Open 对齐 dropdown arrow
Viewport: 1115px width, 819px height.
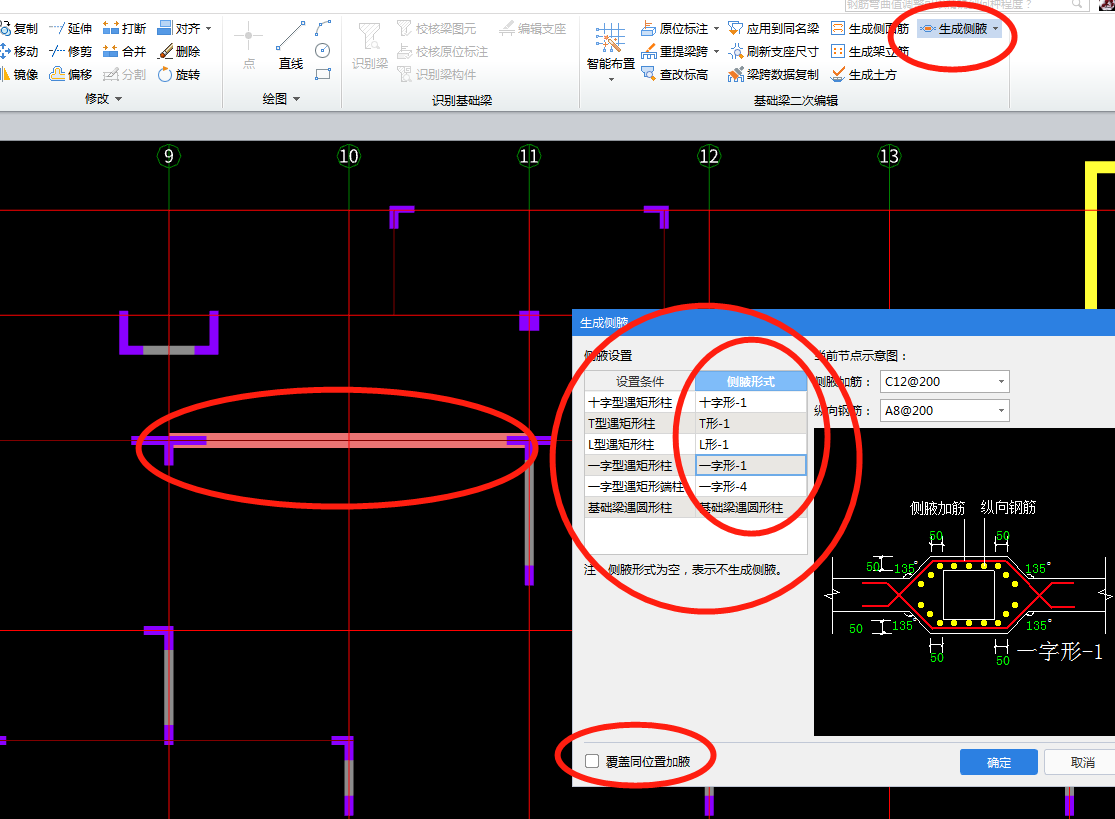pos(208,28)
